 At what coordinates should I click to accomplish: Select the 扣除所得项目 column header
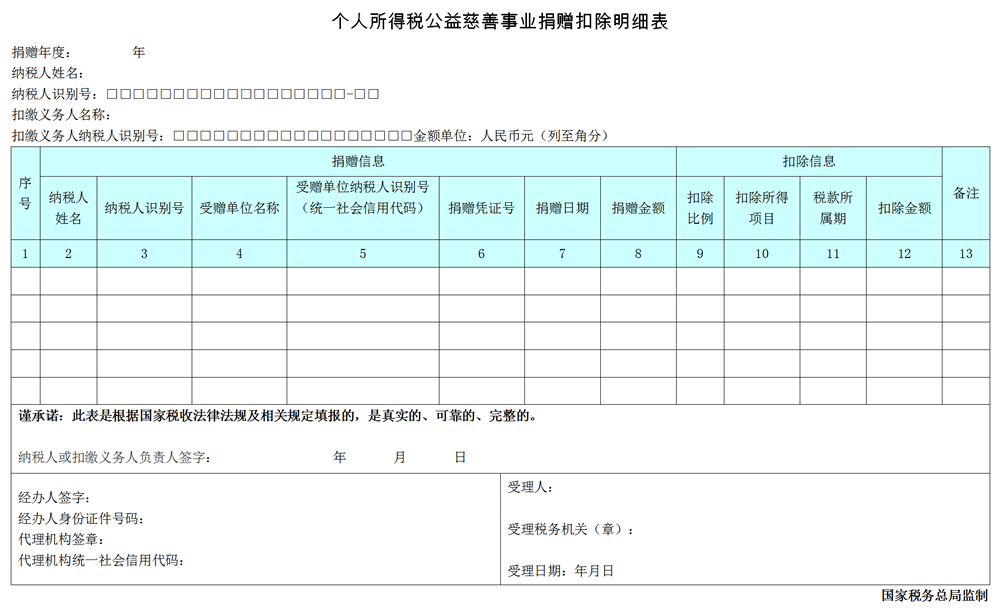click(762, 208)
